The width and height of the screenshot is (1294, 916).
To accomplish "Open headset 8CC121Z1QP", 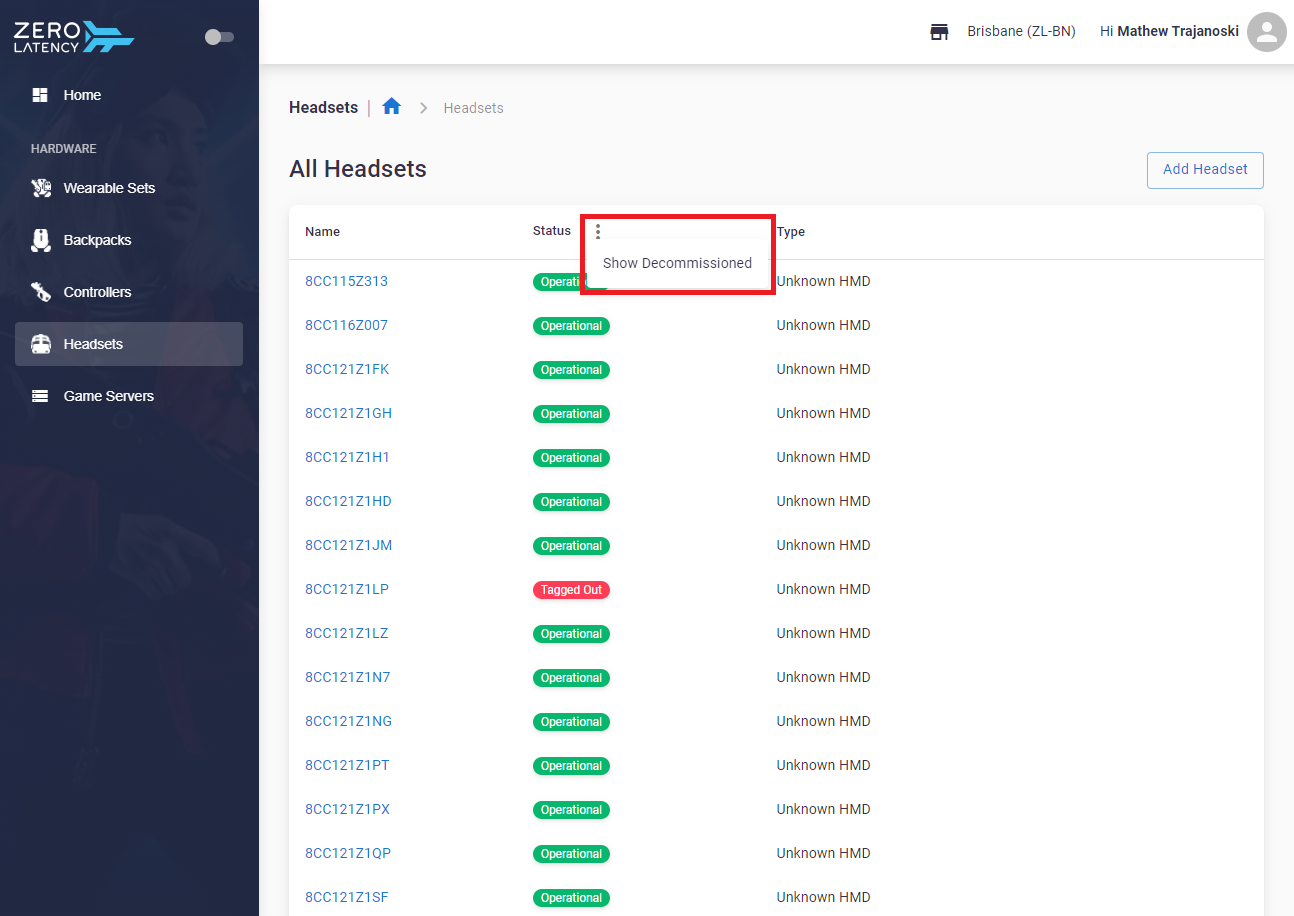I will tap(348, 853).
